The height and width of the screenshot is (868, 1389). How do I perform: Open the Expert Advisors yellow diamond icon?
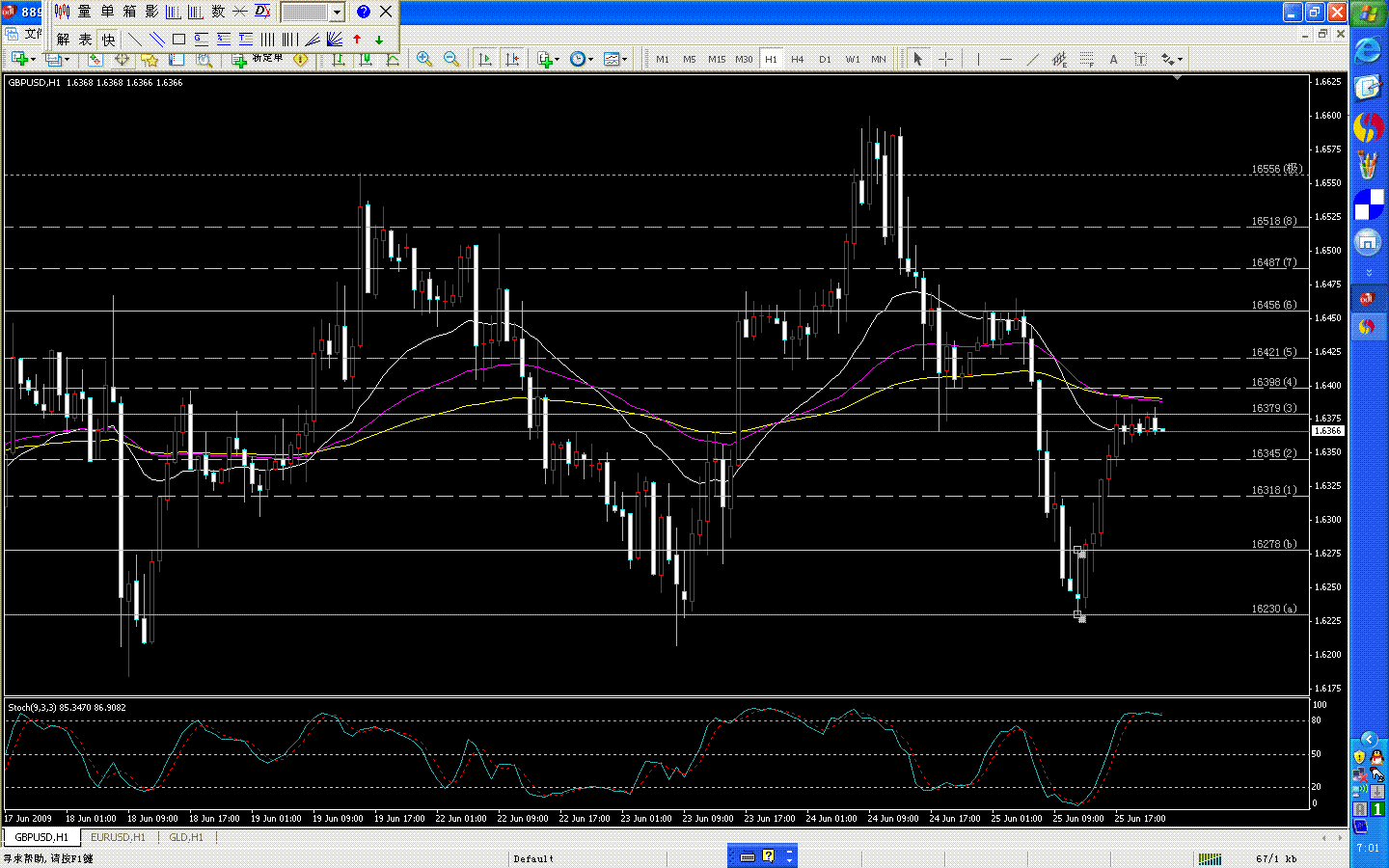tap(301, 59)
